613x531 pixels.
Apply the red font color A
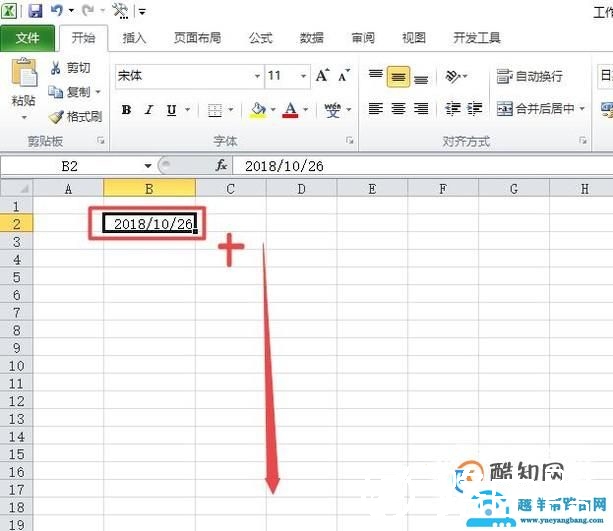[x=290, y=110]
